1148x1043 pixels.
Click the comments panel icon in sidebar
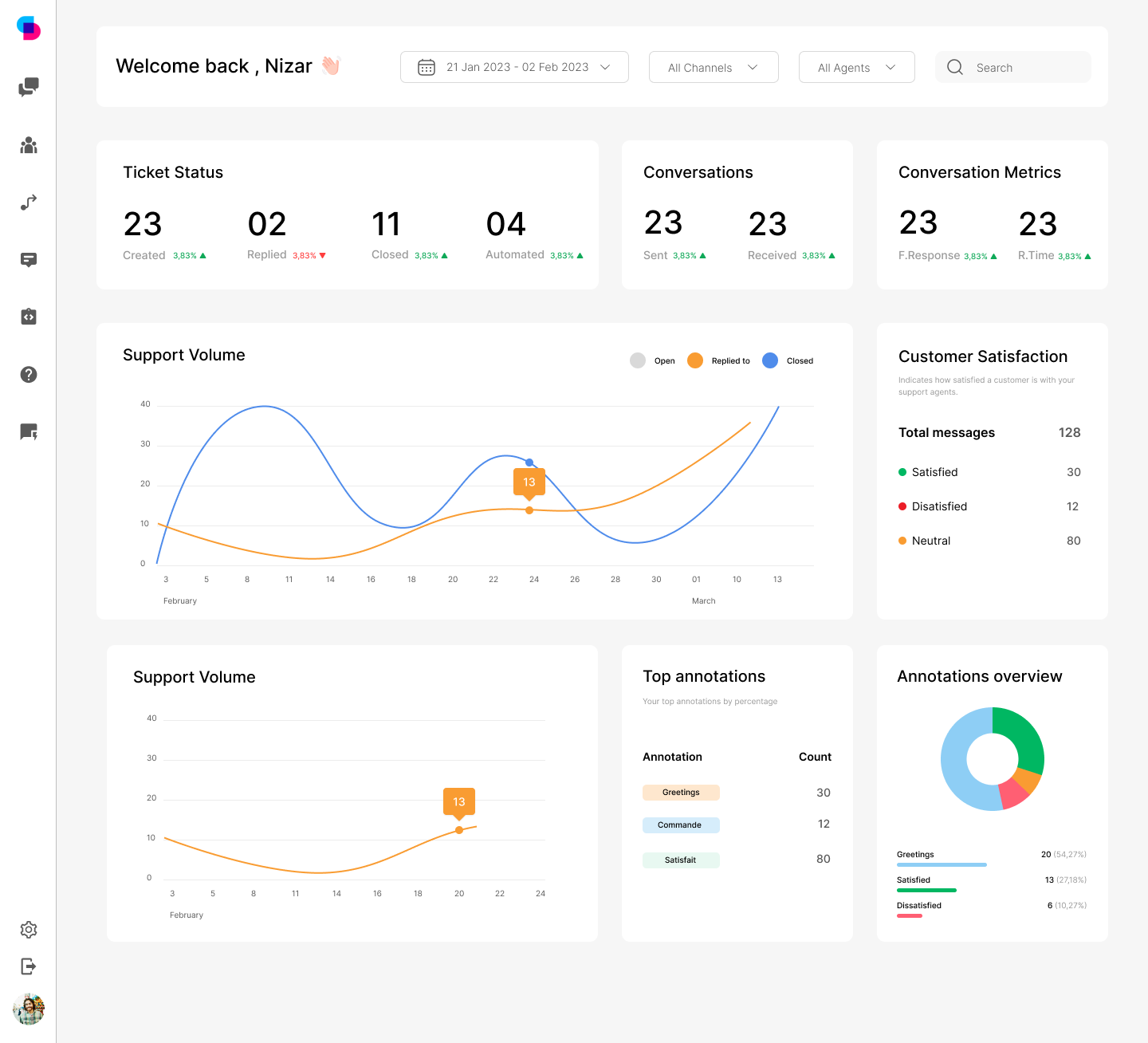tap(29, 260)
